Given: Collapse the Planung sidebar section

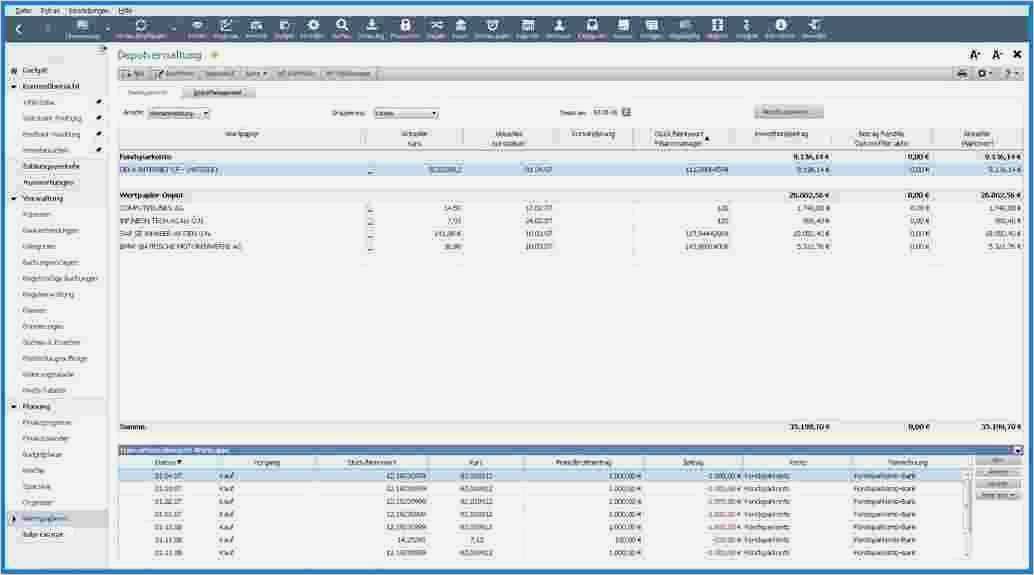Looking at the screenshot, I should tap(13, 407).
